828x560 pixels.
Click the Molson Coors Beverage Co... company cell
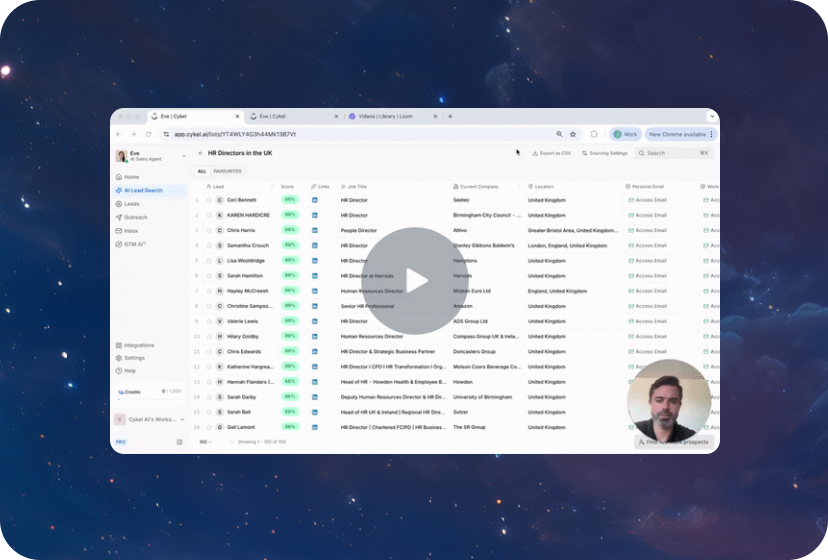click(486, 367)
